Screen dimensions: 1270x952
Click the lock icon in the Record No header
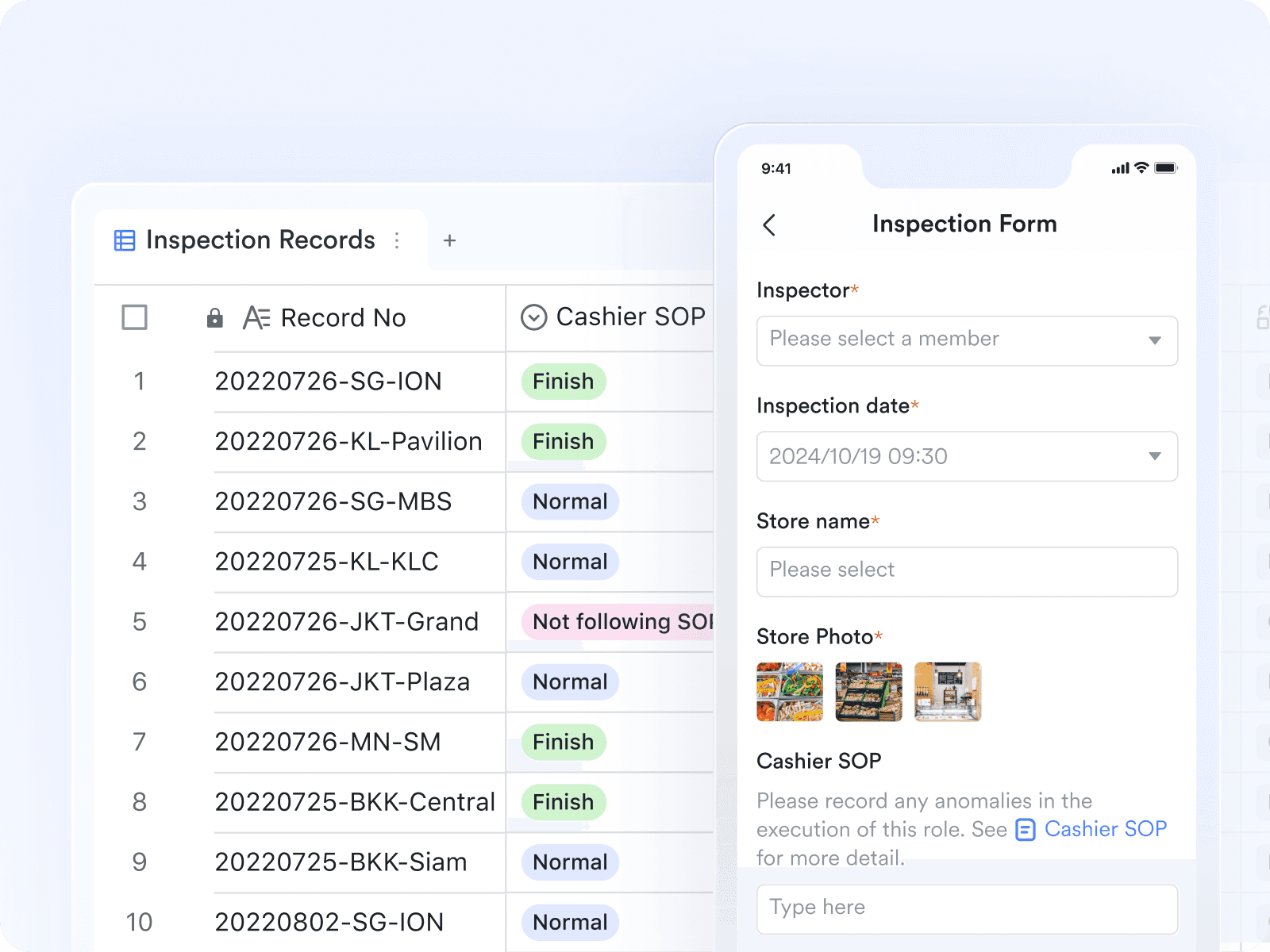[214, 318]
